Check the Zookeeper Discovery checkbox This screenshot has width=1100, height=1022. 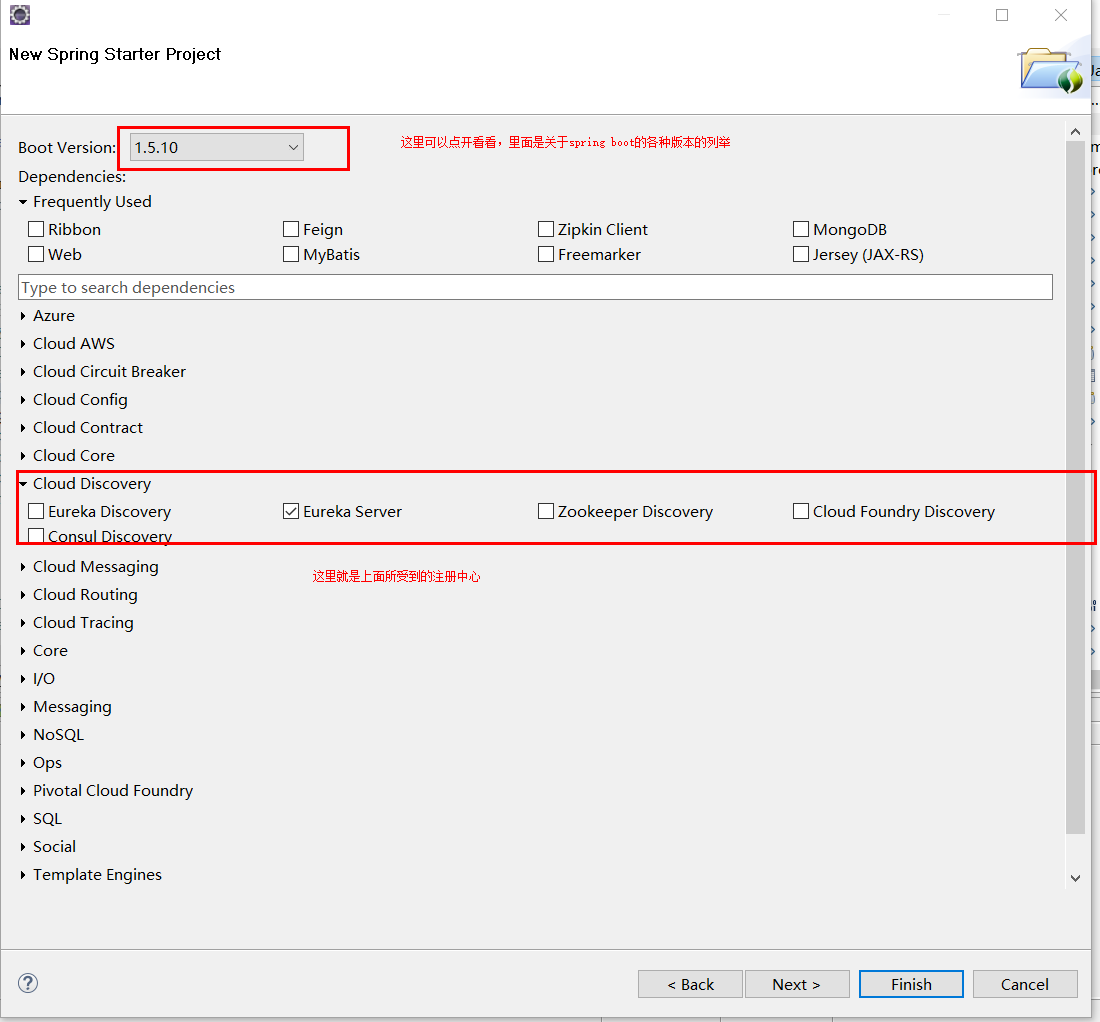tap(546, 511)
